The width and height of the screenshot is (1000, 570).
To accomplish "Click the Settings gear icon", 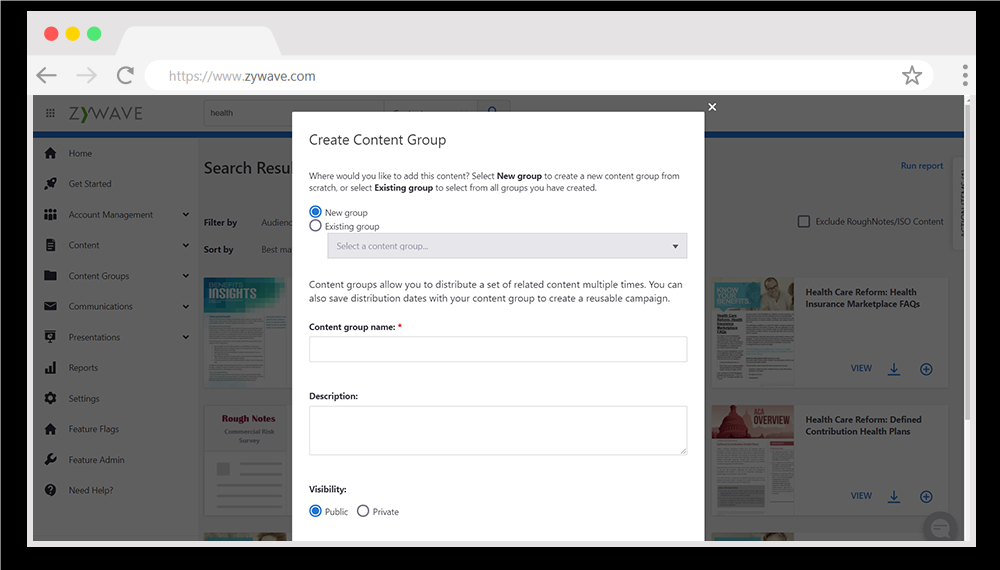I will click(50, 398).
